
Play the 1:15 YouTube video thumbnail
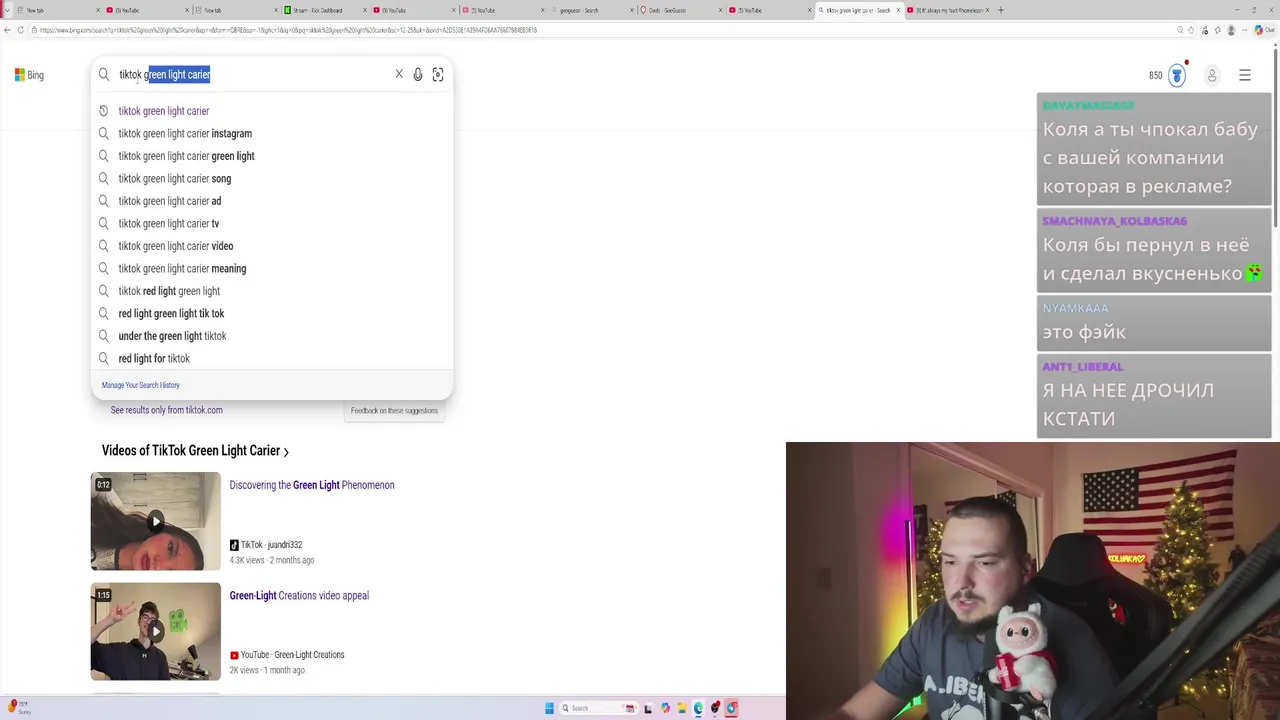155,631
